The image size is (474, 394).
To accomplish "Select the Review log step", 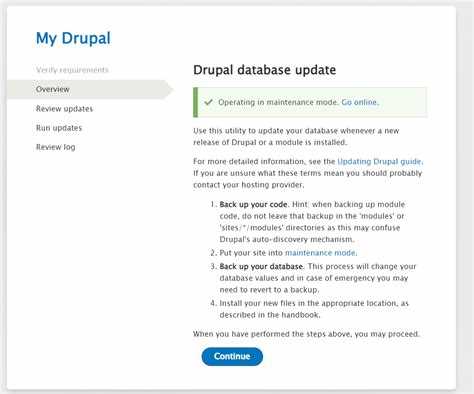I will pos(55,147).
